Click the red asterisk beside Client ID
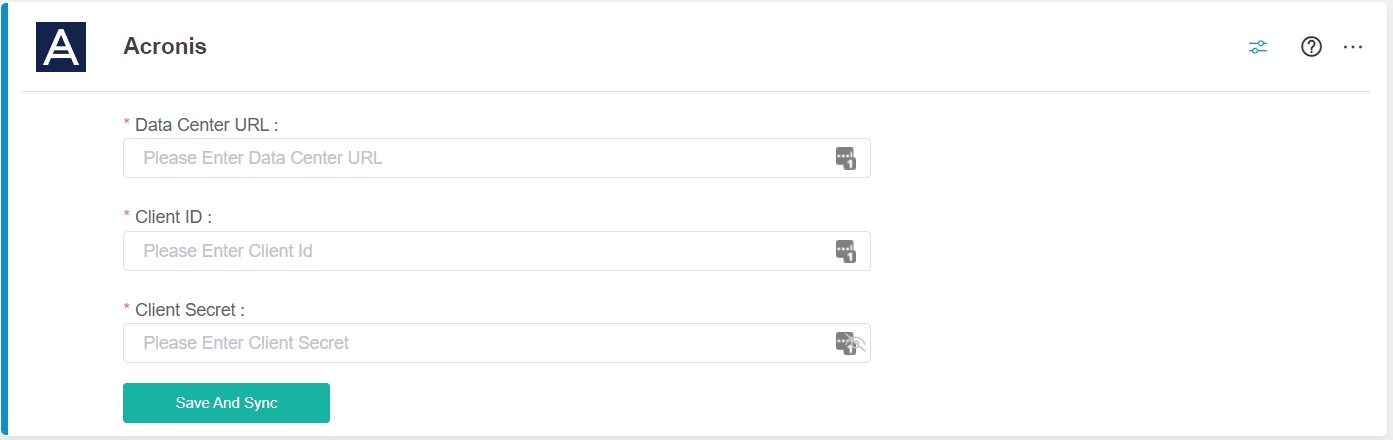The height and width of the screenshot is (440, 1393). [127, 216]
